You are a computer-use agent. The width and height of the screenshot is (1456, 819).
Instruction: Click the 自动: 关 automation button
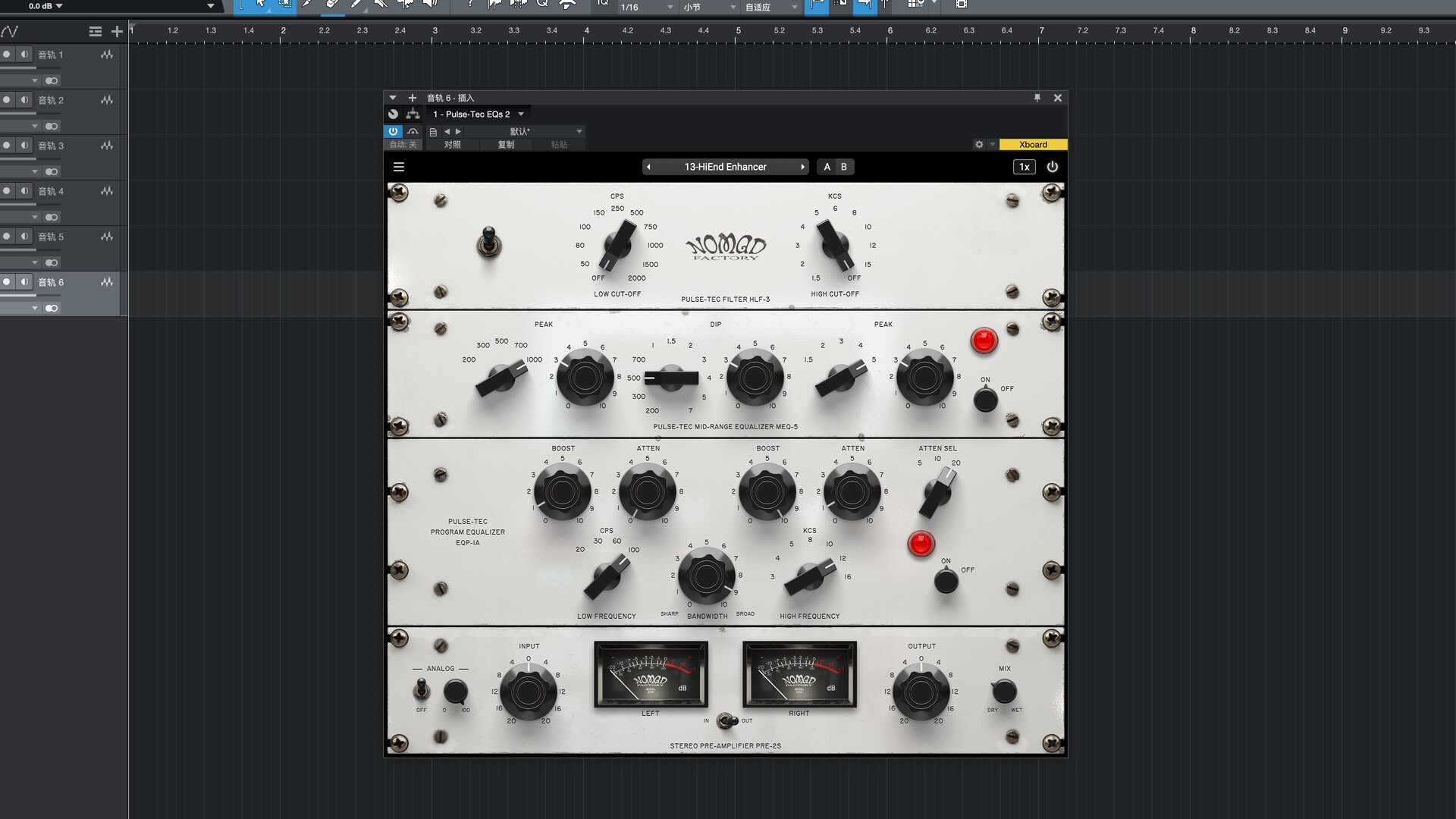click(403, 144)
